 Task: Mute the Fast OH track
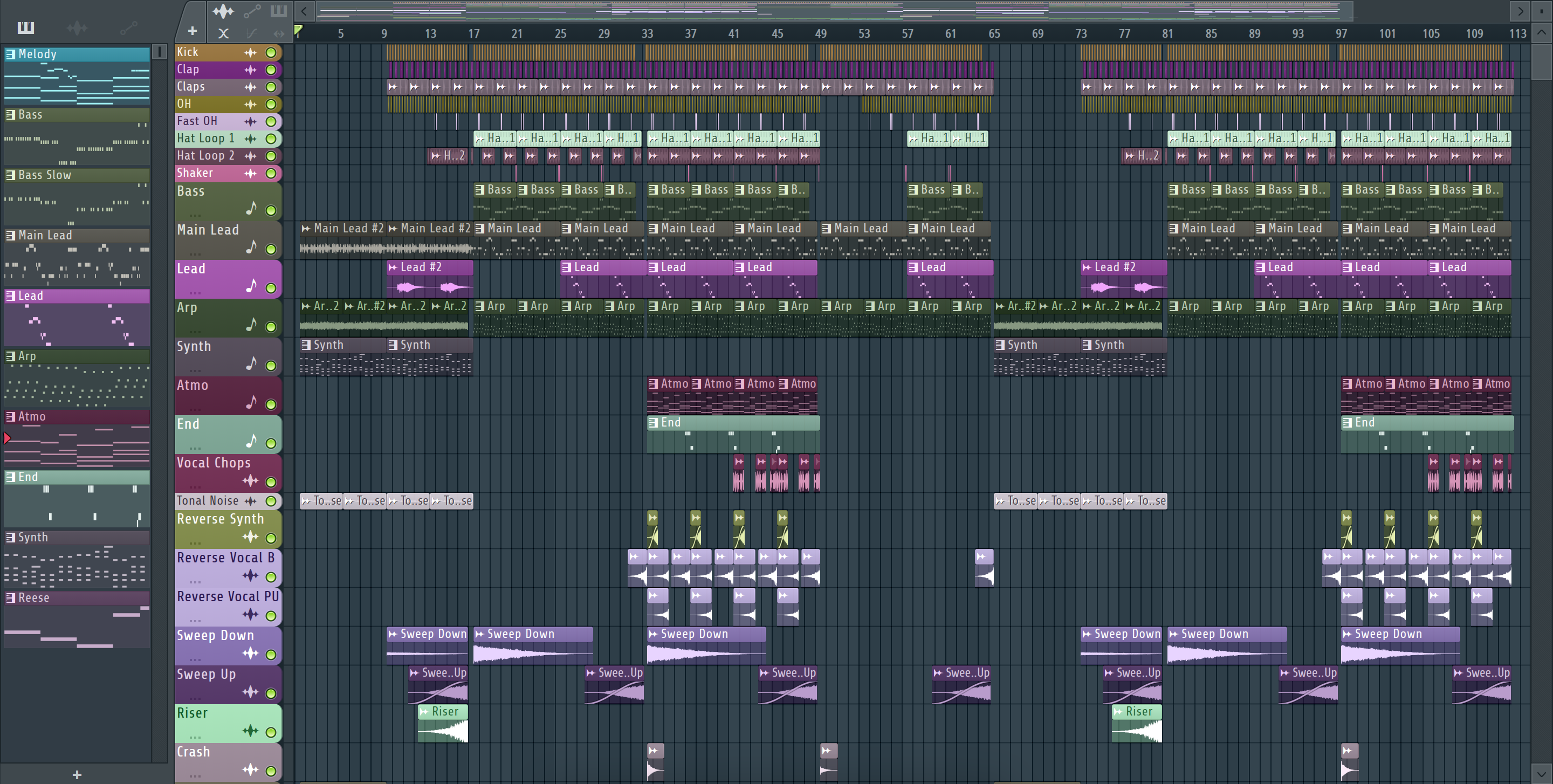pos(271,122)
